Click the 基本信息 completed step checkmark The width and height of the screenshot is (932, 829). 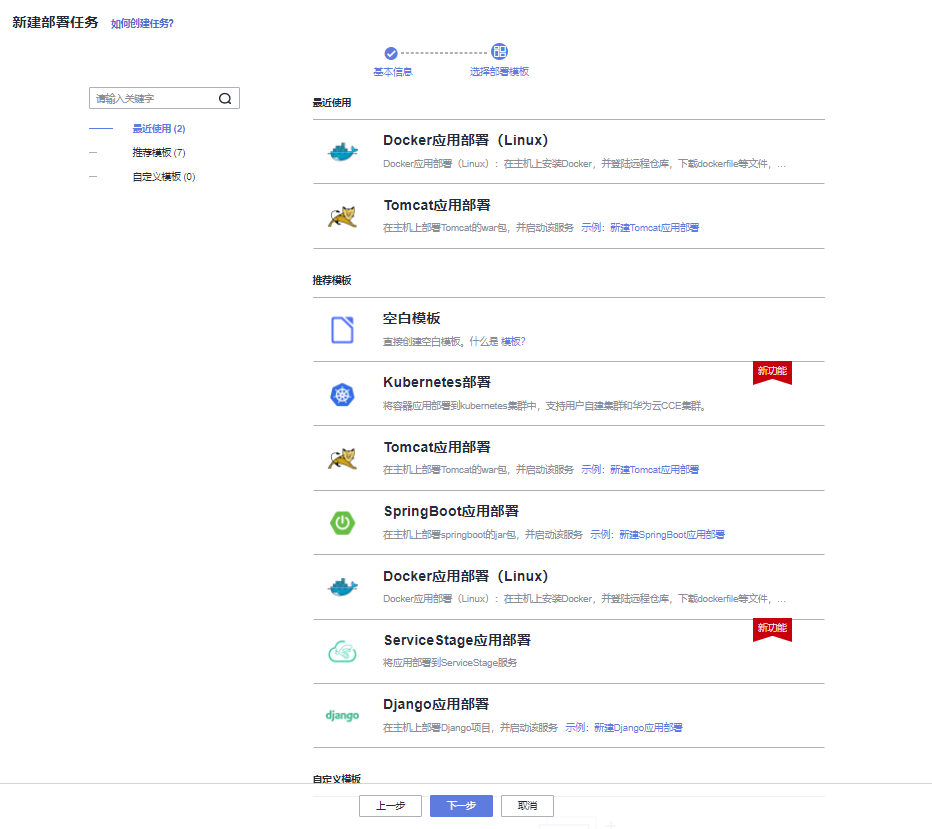[x=391, y=53]
